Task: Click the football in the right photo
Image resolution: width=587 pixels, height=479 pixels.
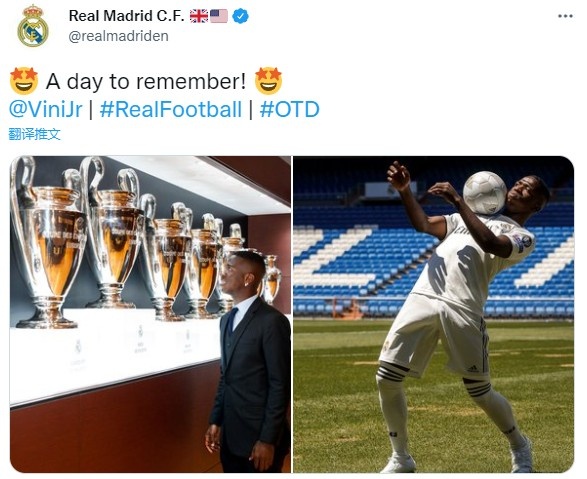Action: tap(485, 193)
